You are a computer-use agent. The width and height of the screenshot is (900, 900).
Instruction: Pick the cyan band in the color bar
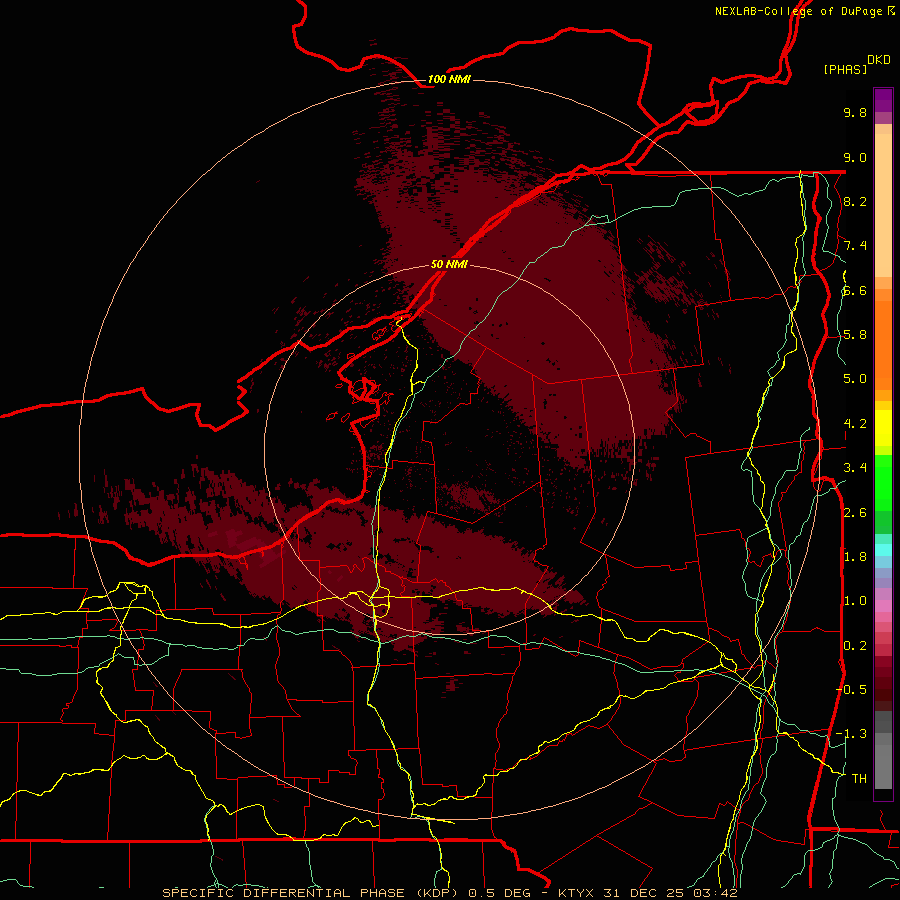tap(883, 550)
